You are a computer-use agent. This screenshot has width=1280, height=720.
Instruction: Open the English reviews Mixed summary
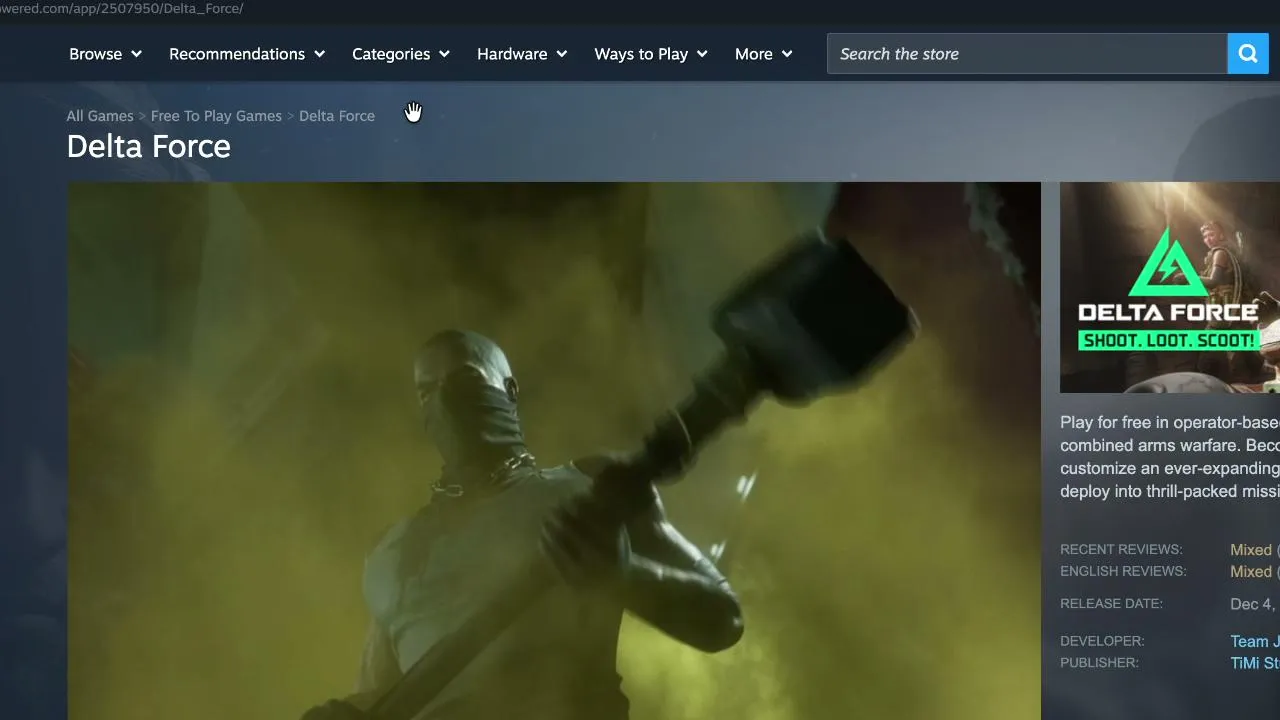tap(1251, 572)
